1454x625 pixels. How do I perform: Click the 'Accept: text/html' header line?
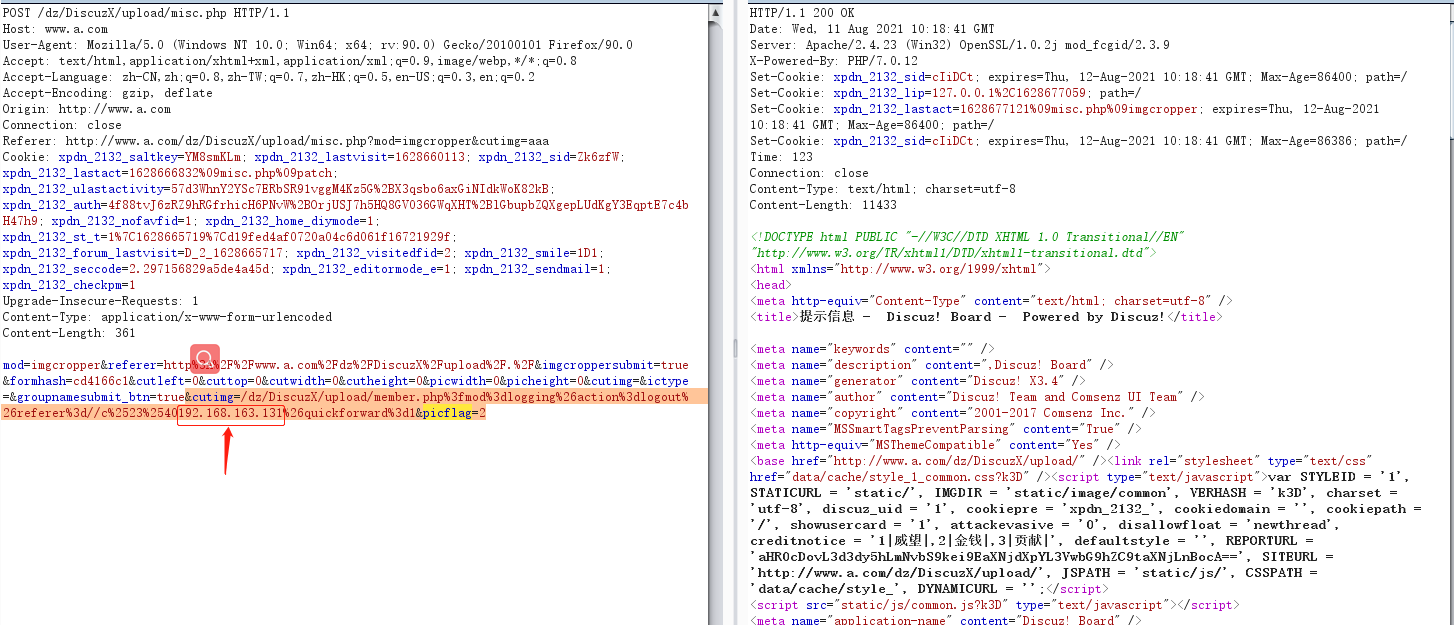pos(289,61)
